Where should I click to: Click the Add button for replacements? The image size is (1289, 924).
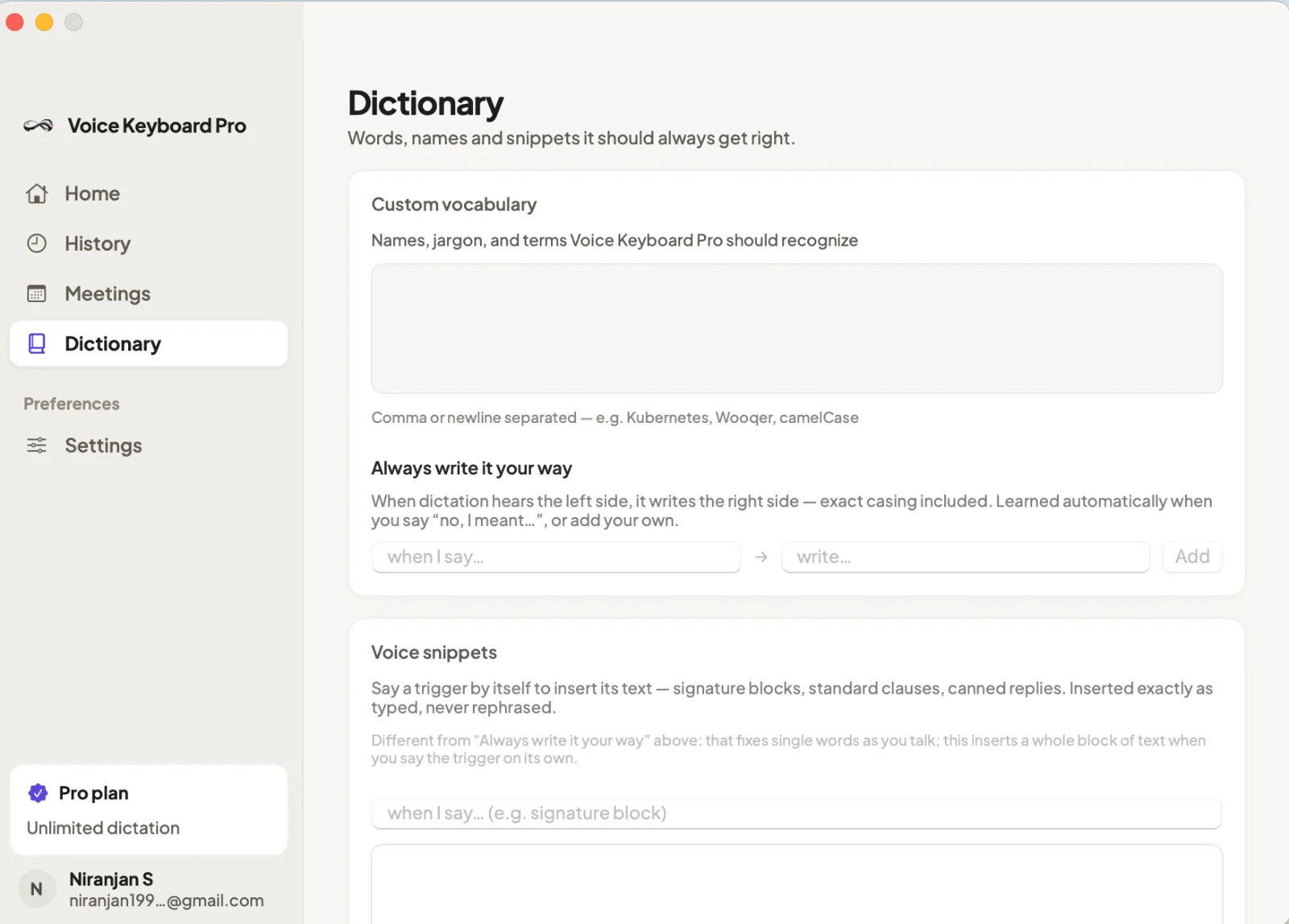tap(1192, 557)
